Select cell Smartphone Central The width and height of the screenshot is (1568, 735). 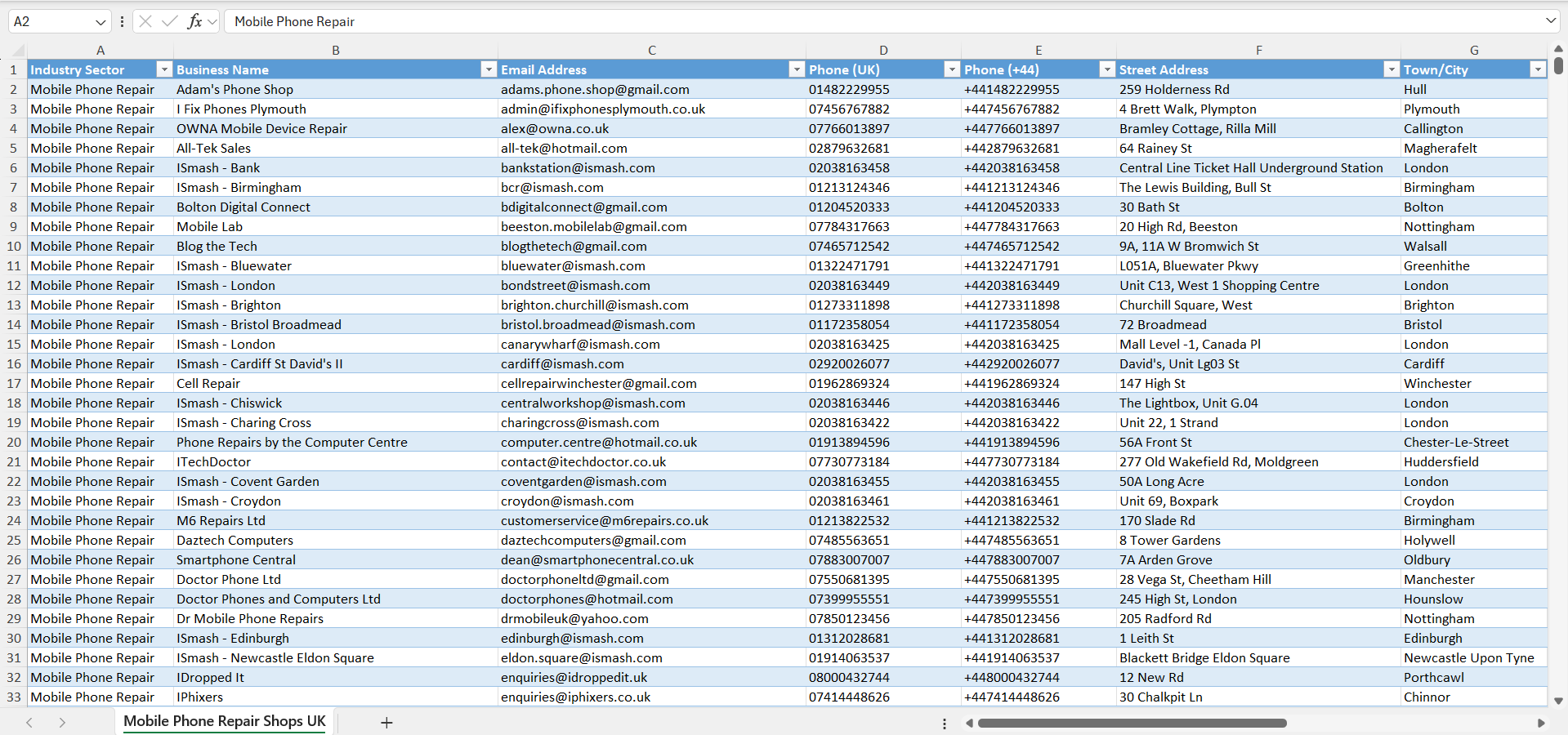pos(336,559)
